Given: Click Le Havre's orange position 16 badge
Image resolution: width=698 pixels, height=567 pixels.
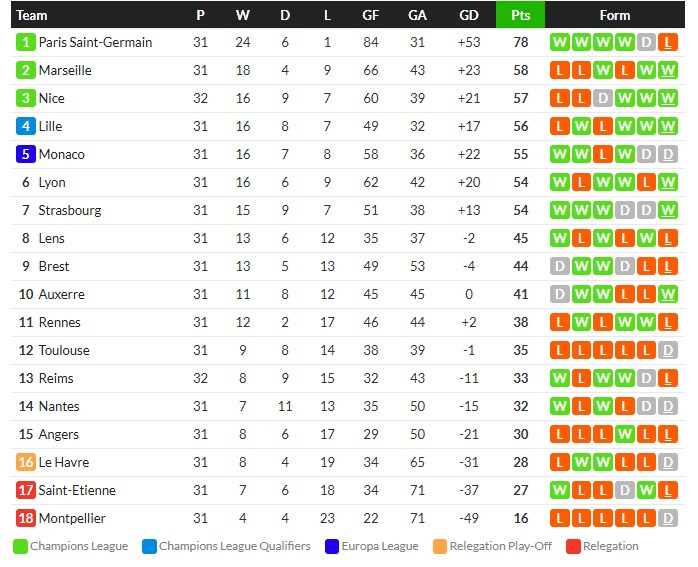Looking at the screenshot, I should pyautogui.click(x=25, y=462).
